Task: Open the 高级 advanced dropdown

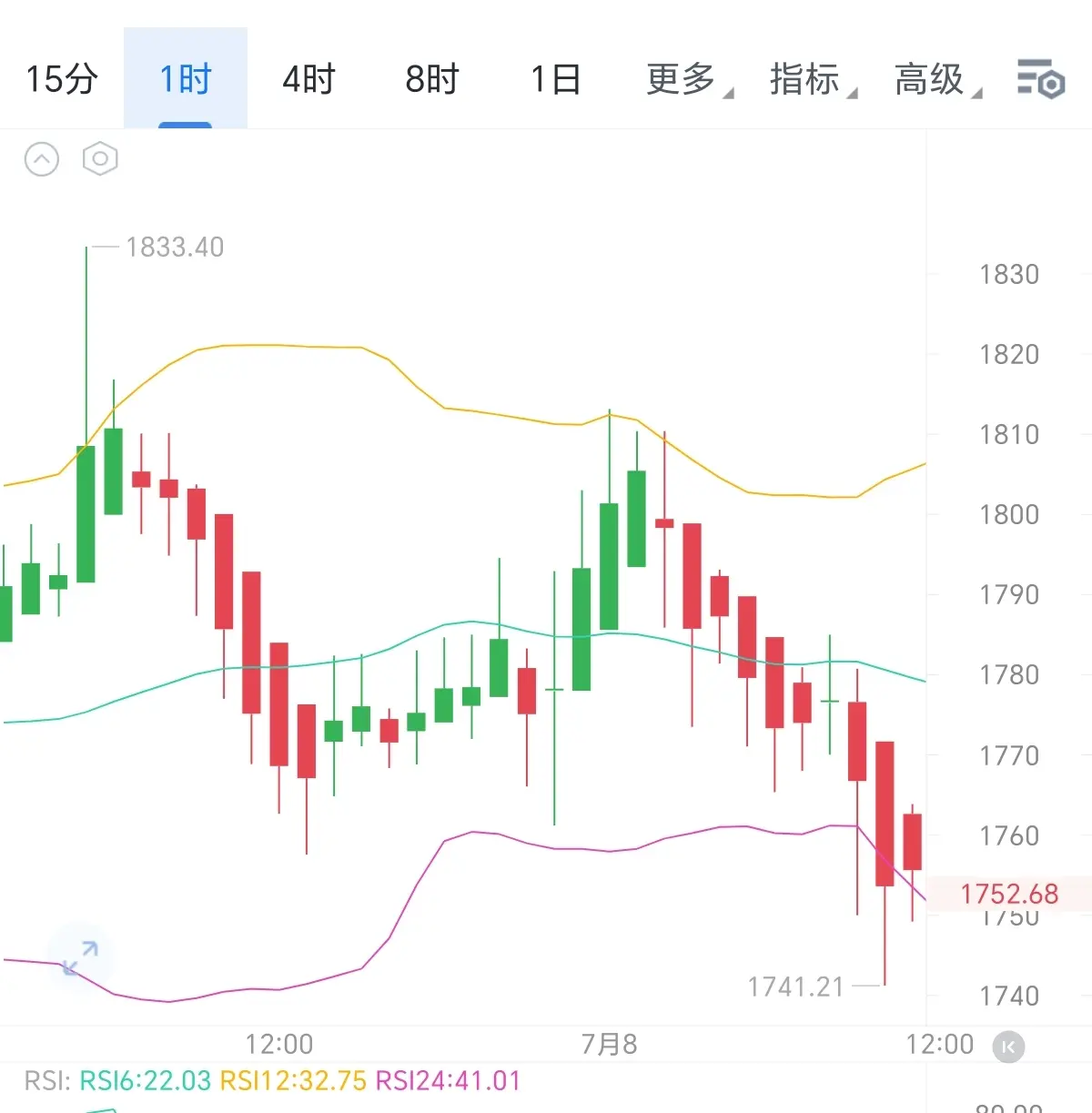Action: click(x=937, y=79)
